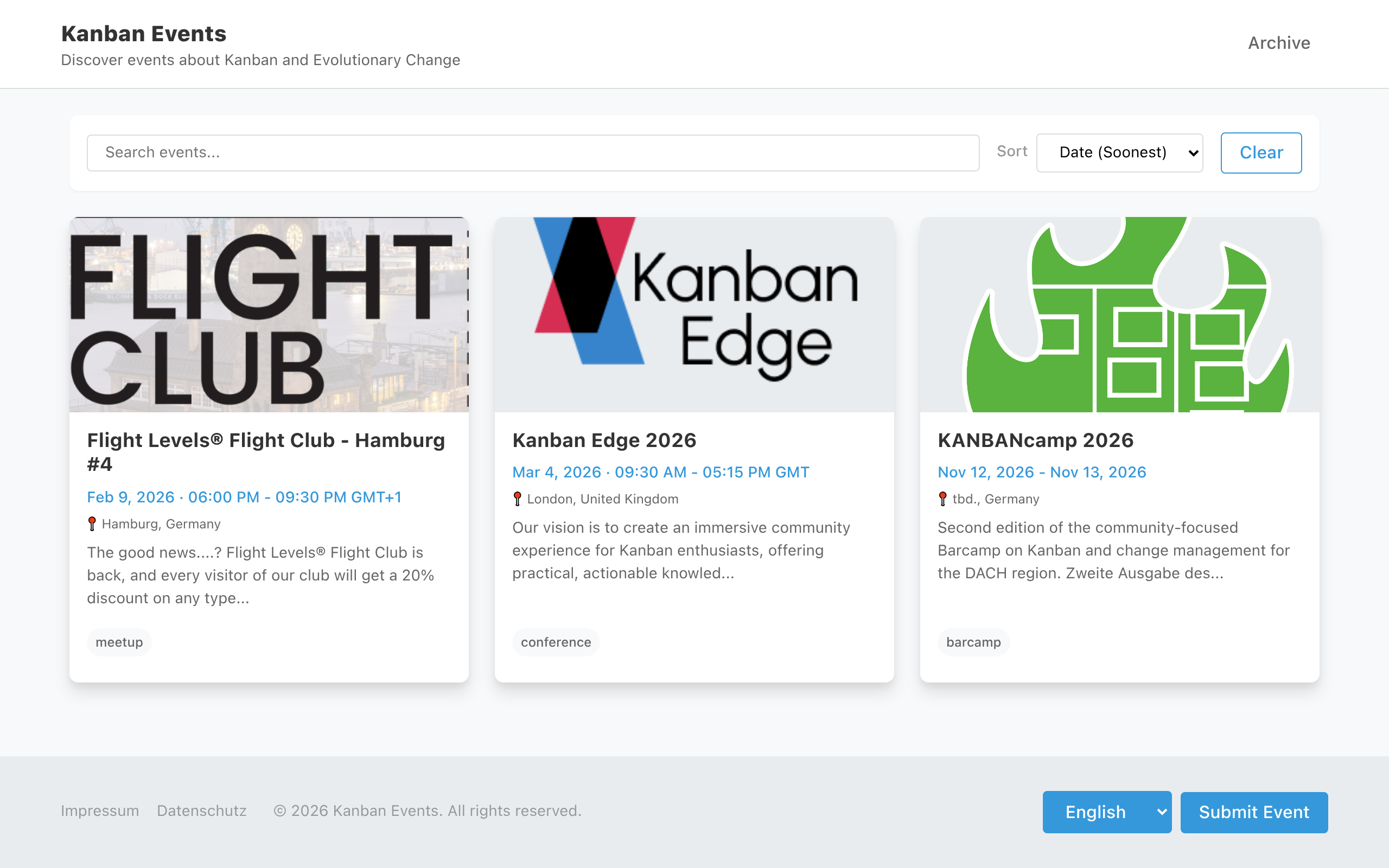Open the Impressum link
Image resolution: width=1389 pixels, height=868 pixels.
(x=100, y=810)
